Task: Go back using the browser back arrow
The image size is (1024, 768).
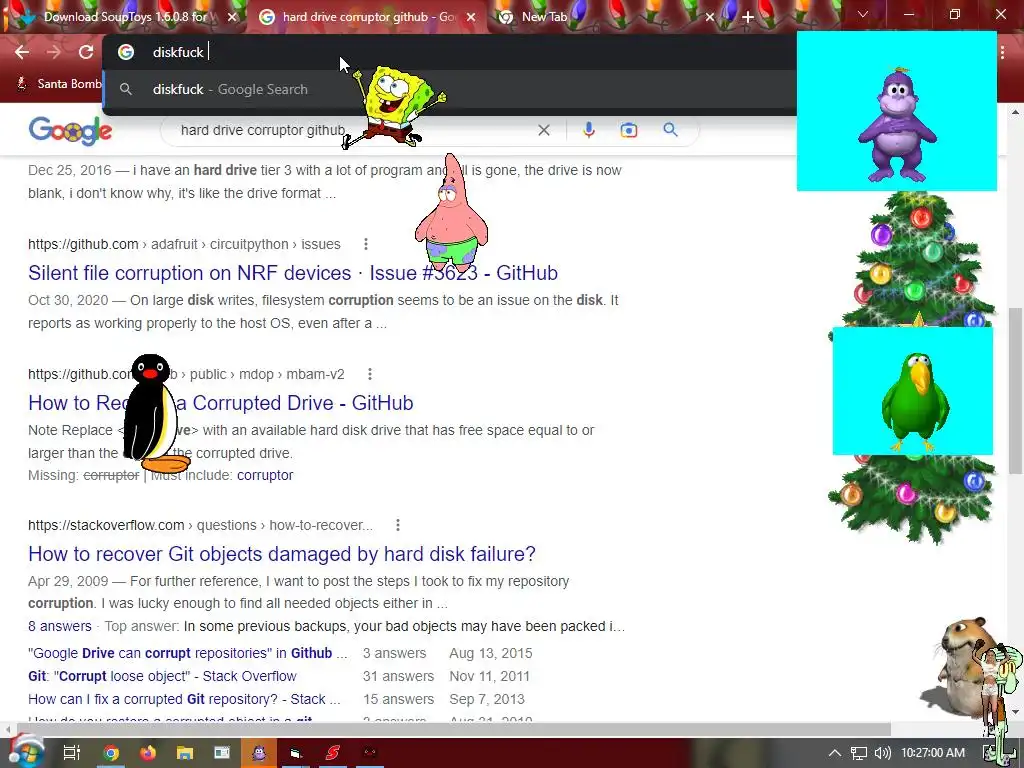Action: click(22, 52)
